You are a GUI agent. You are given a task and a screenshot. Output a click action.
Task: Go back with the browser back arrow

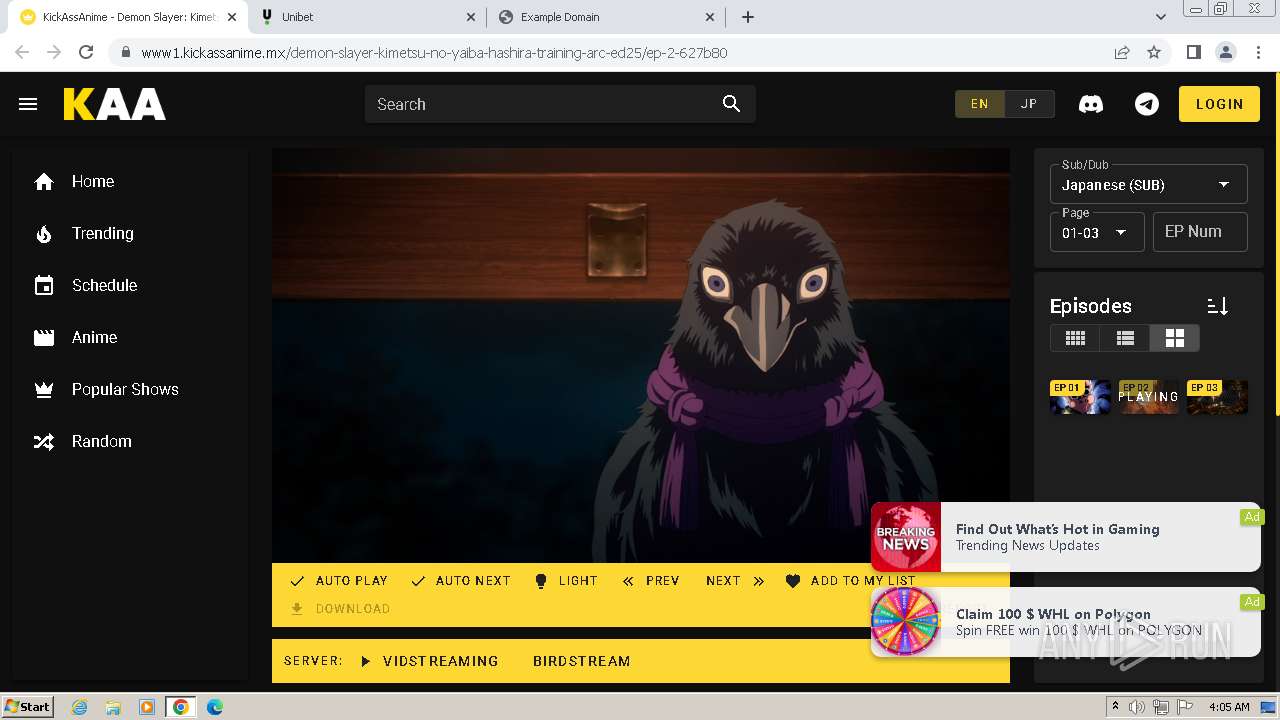click(22, 52)
